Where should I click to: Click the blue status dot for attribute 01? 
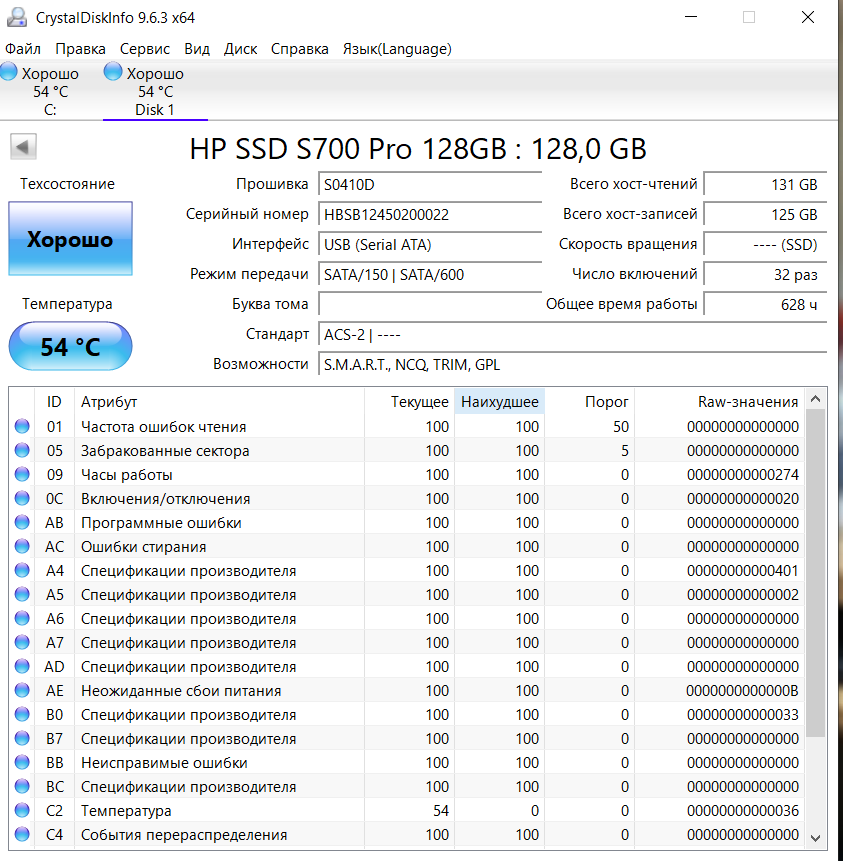(22, 426)
